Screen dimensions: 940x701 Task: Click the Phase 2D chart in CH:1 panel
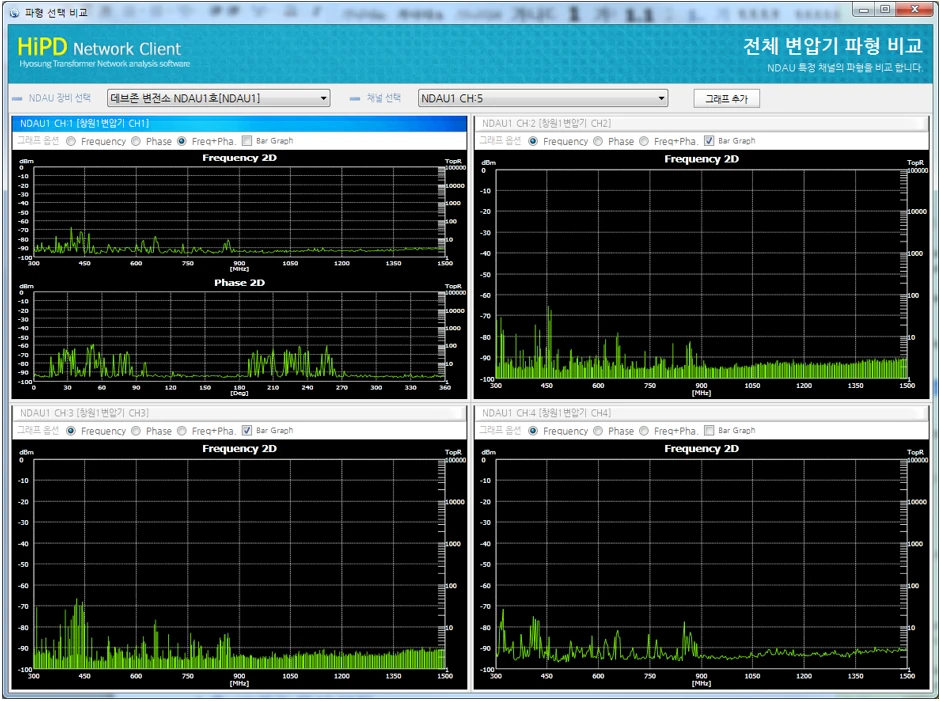click(239, 336)
